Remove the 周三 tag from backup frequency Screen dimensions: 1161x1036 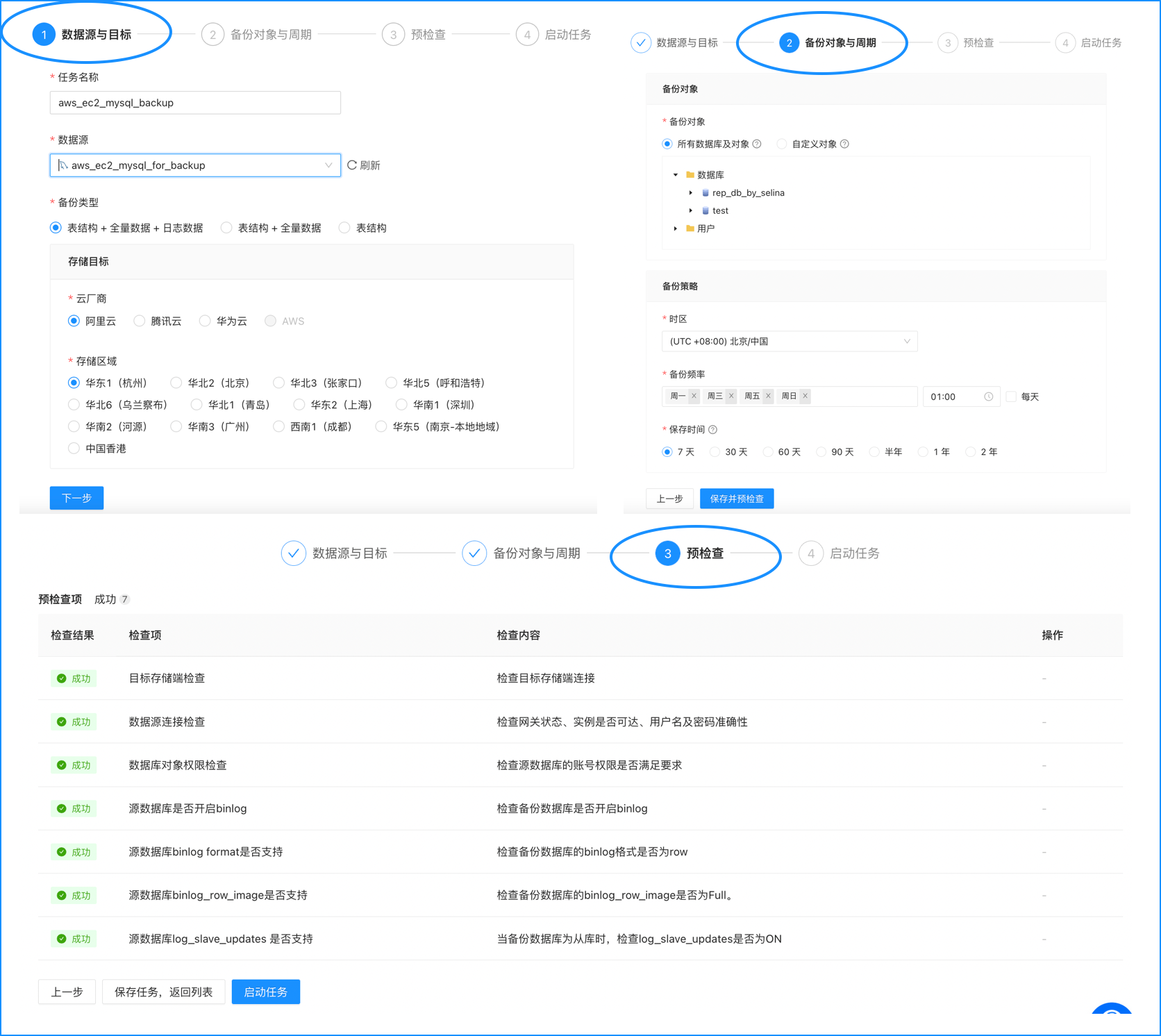(731, 396)
